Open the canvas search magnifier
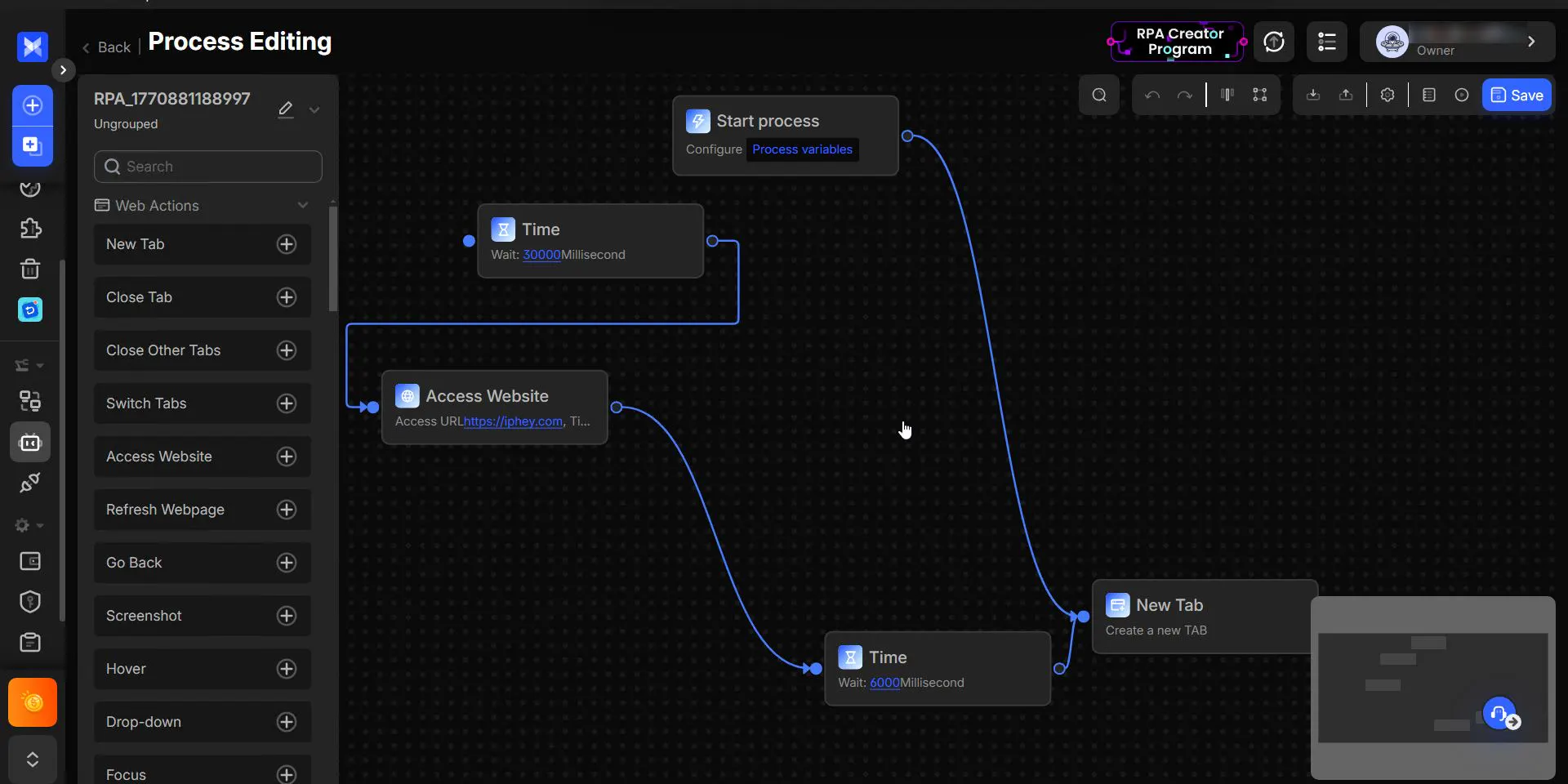Viewport: 1568px width, 784px height. 1099,96
